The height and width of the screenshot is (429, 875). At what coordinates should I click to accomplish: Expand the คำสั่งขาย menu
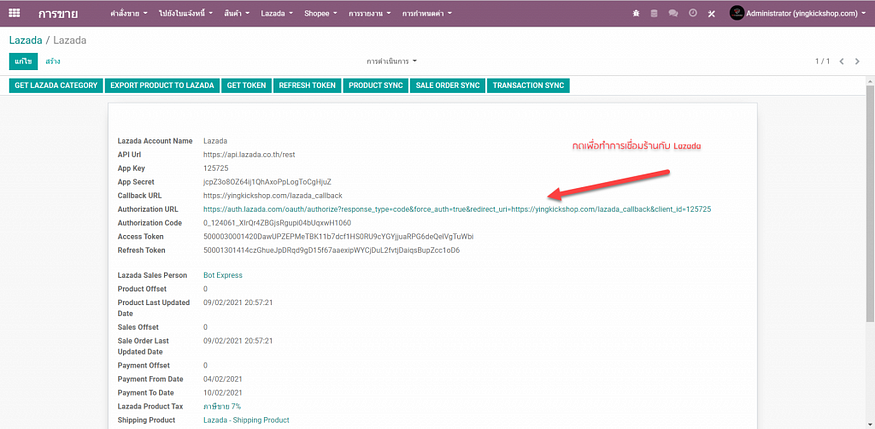coord(128,13)
